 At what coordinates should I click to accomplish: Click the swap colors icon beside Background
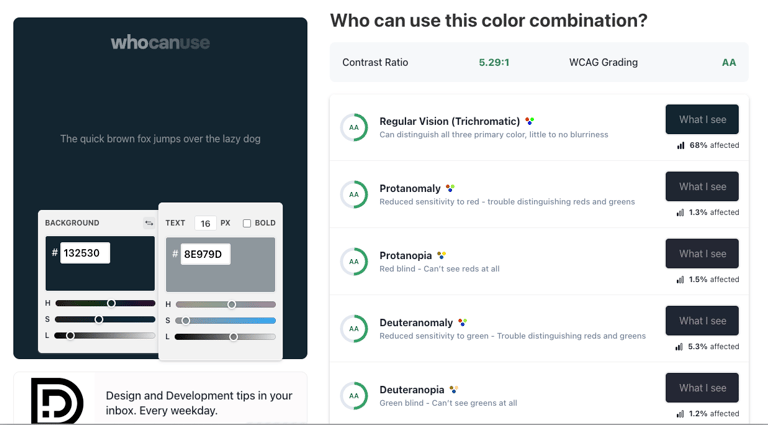click(149, 223)
